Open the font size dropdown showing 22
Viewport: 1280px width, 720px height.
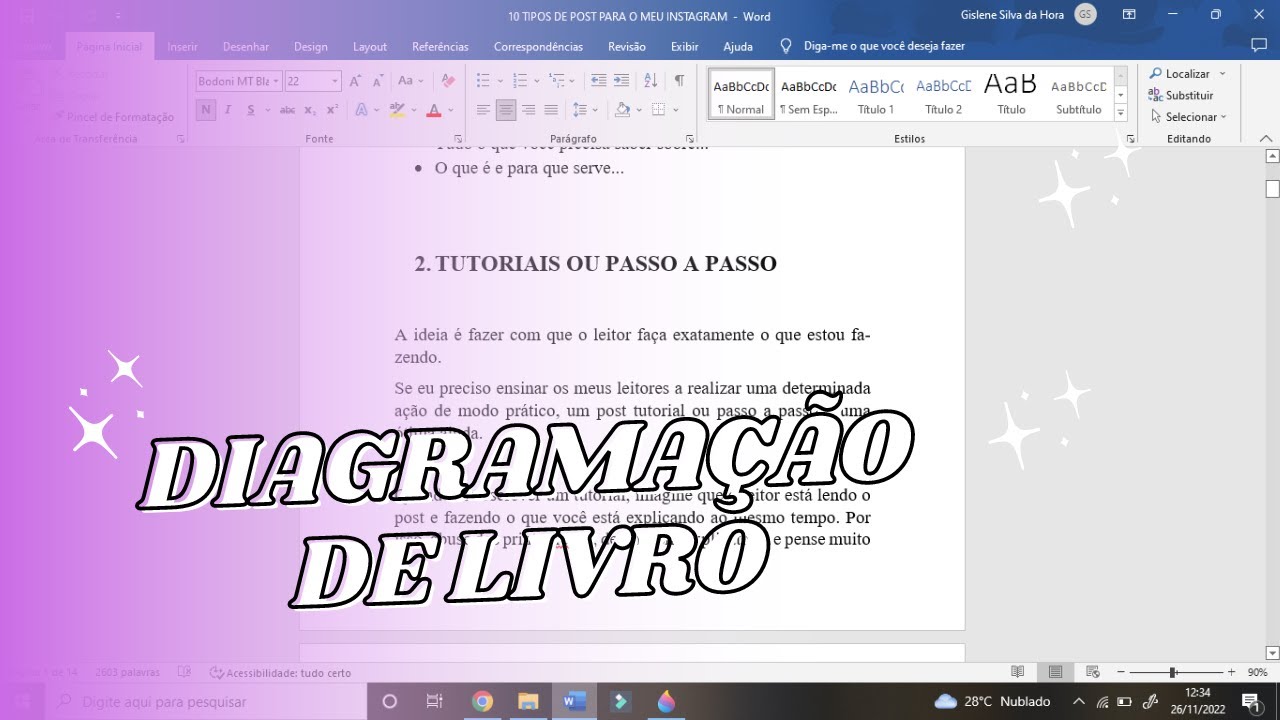click(x=335, y=81)
